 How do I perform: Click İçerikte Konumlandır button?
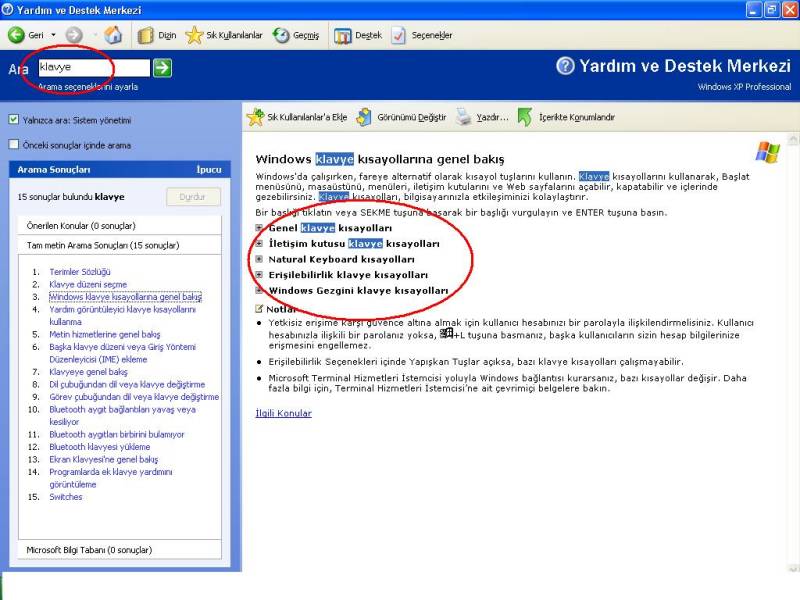(x=566, y=117)
